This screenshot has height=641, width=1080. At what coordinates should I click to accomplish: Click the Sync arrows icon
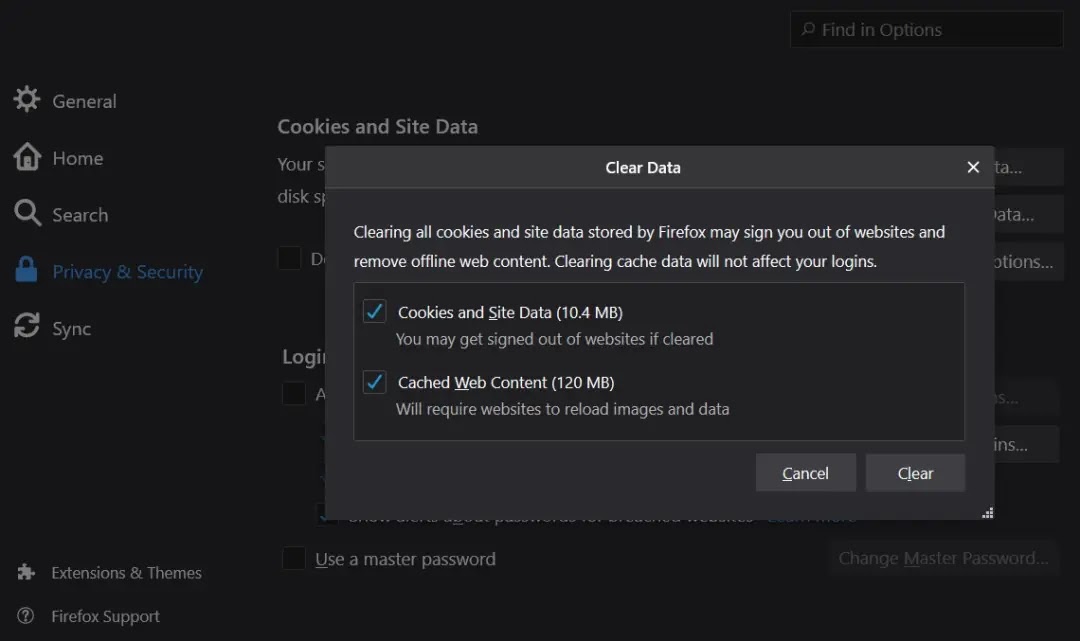[27, 327]
